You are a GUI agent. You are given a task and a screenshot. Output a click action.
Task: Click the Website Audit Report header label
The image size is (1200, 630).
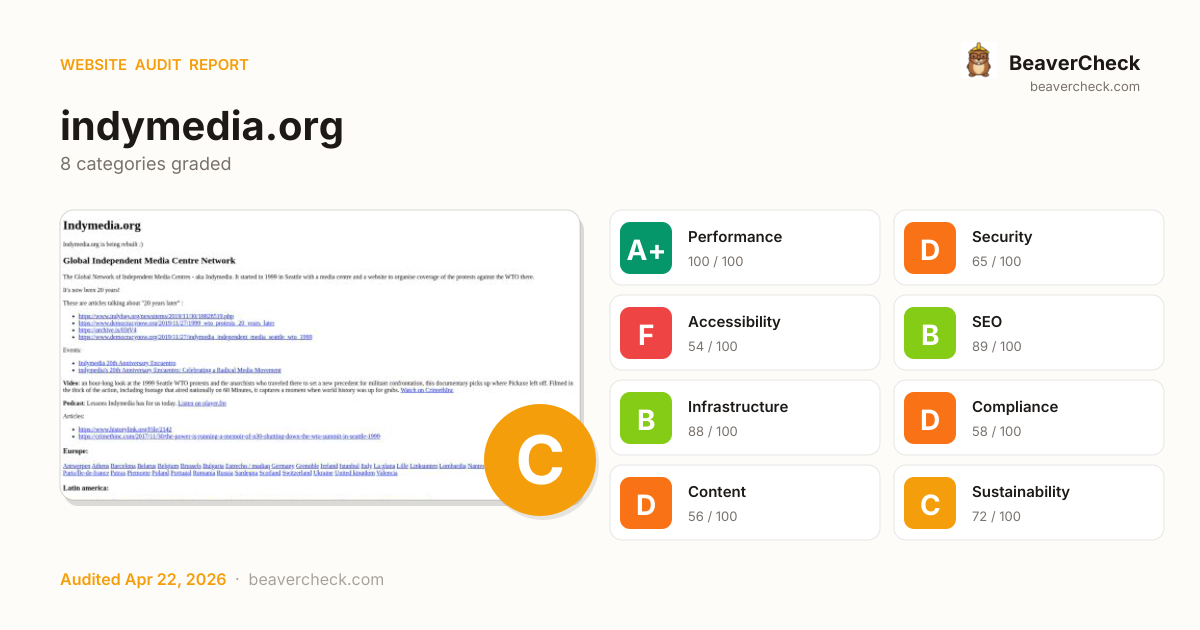(x=154, y=65)
